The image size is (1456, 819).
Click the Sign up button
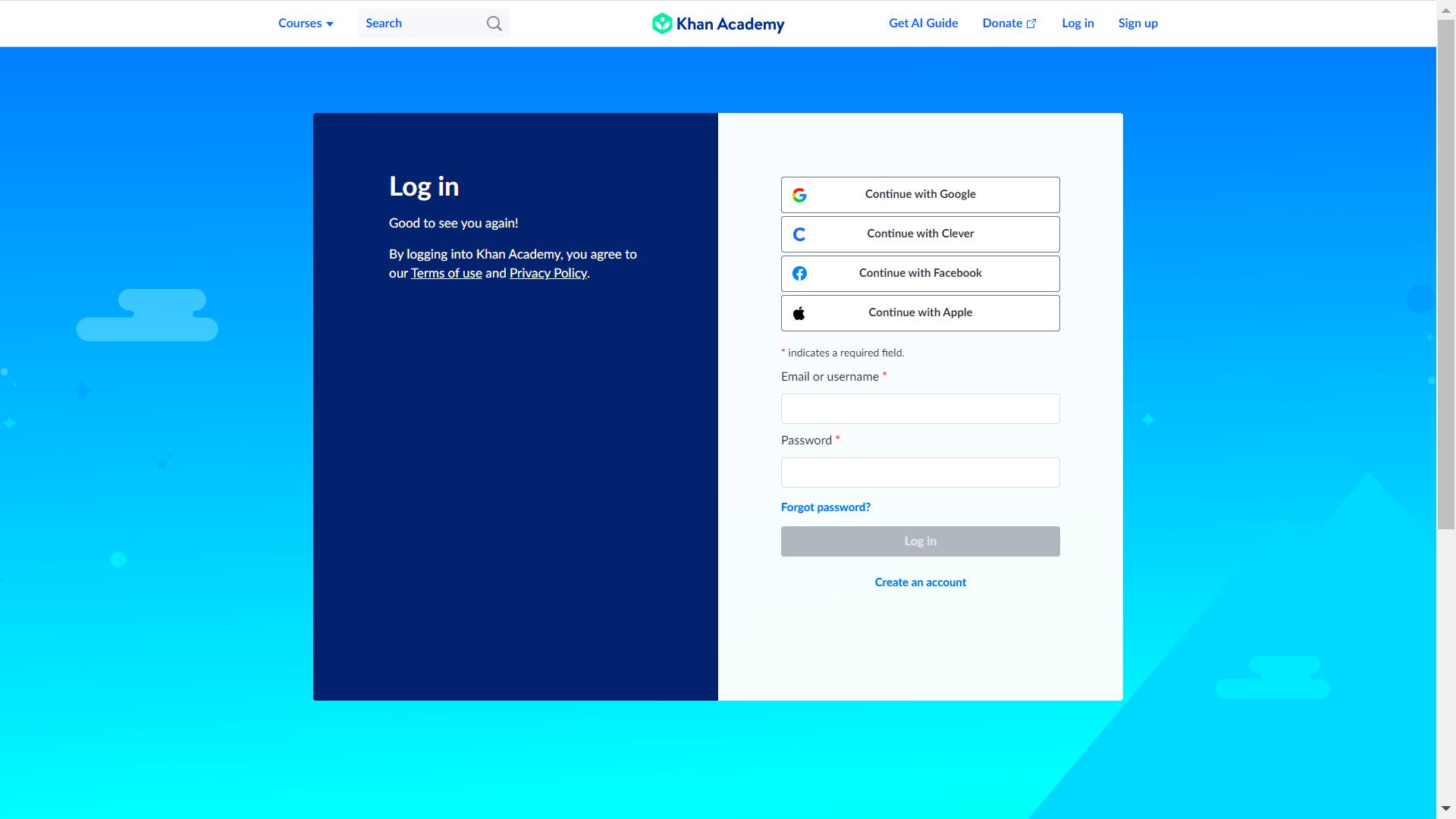1136,23
